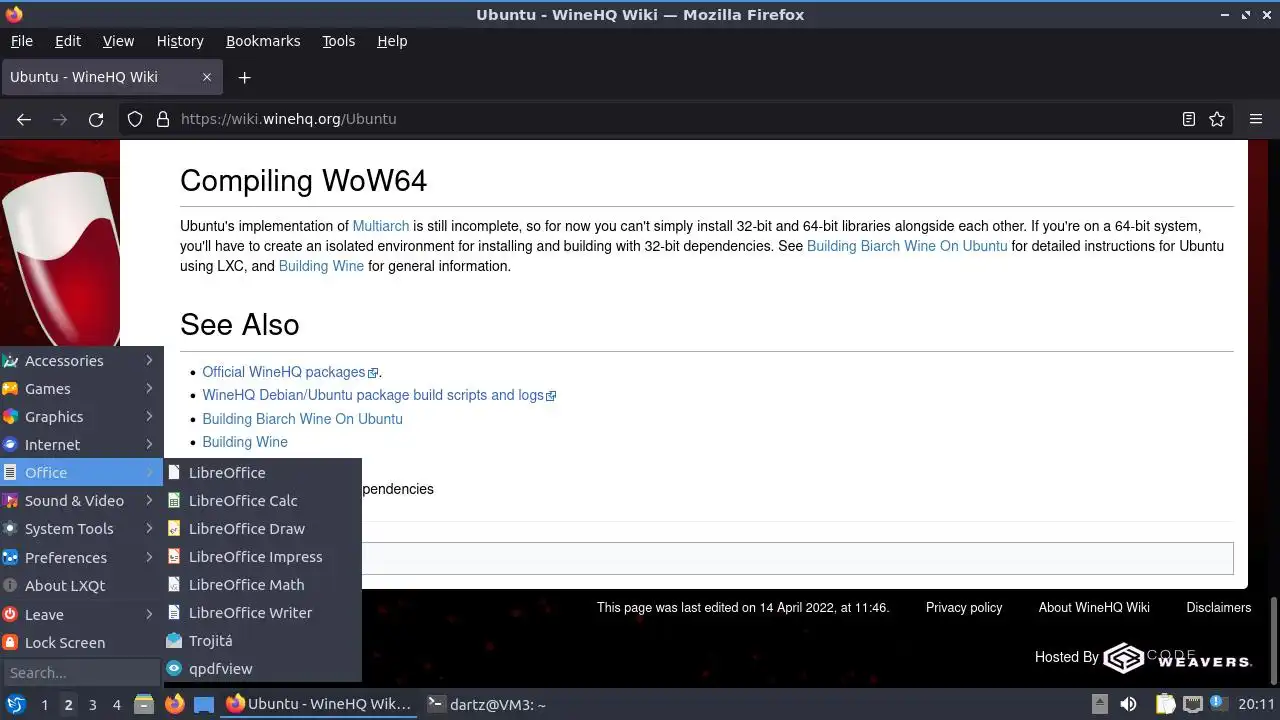This screenshot has height=720, width=1280.
Task: Click the removable media eject tray icon
Action: 1099,704
